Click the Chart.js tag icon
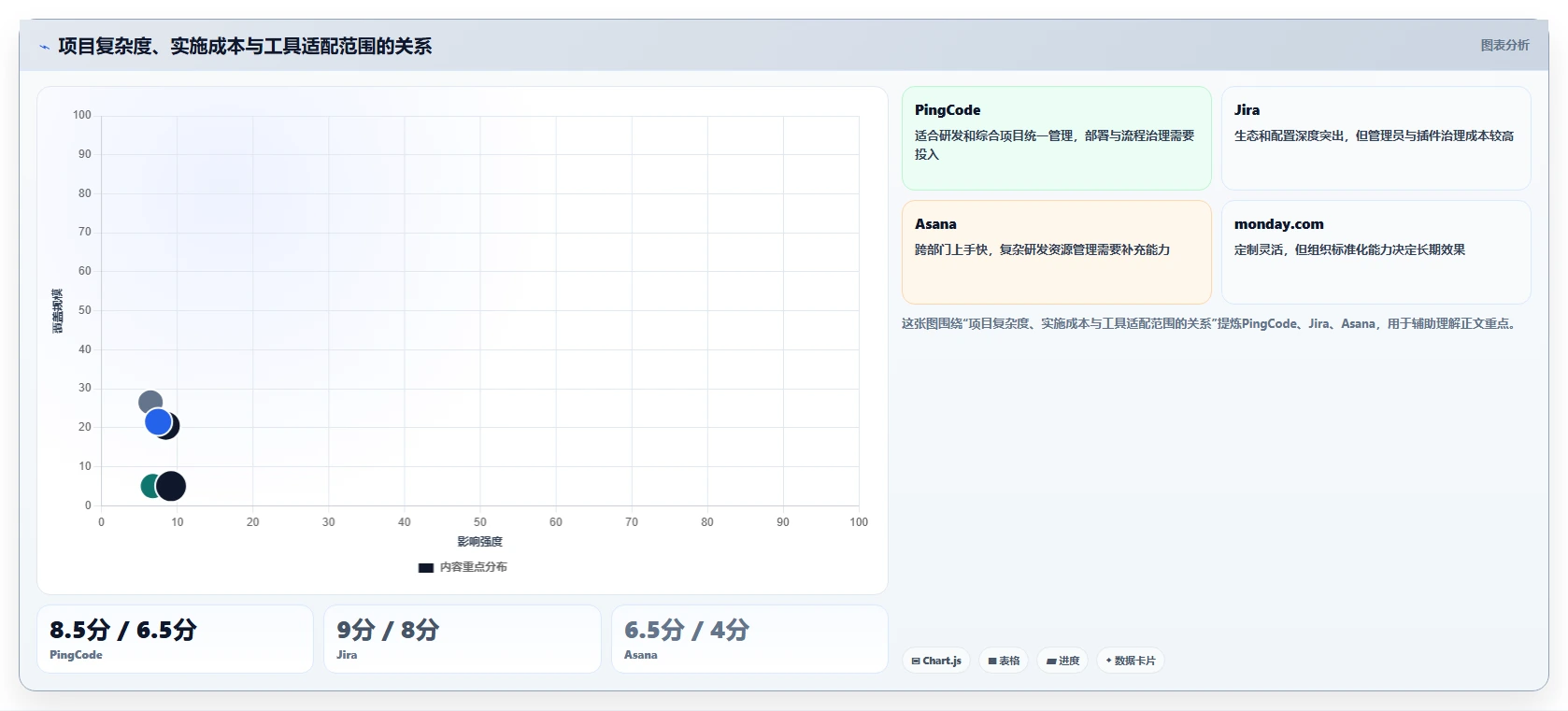This screenshot has width=1568, height=711. pyautogui.click(x=916, y=661)
